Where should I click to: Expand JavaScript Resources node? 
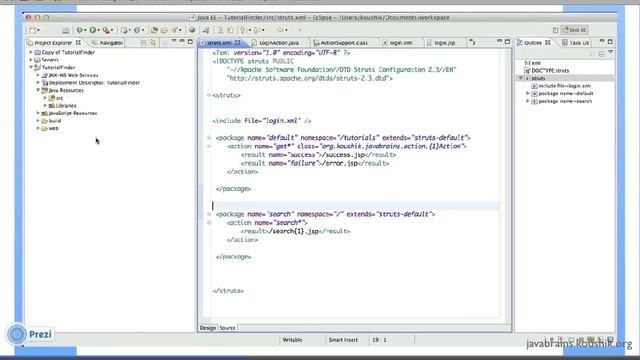(x=38, y=113)
